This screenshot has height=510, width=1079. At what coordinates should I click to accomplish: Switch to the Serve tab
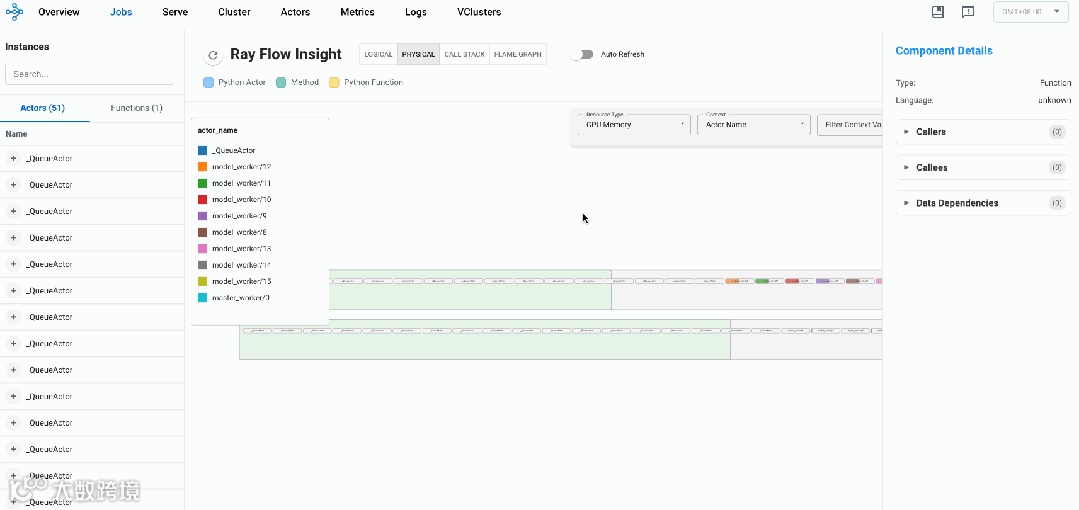tap(175, 12)
